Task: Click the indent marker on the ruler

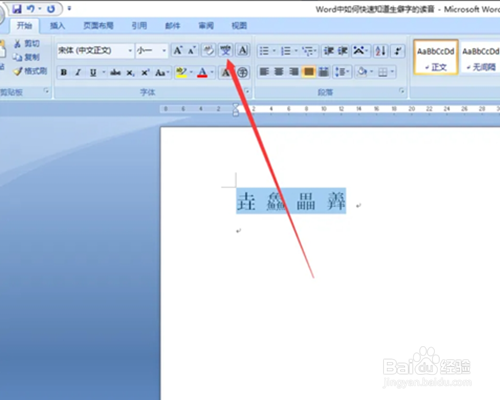Action: [235, 109]
